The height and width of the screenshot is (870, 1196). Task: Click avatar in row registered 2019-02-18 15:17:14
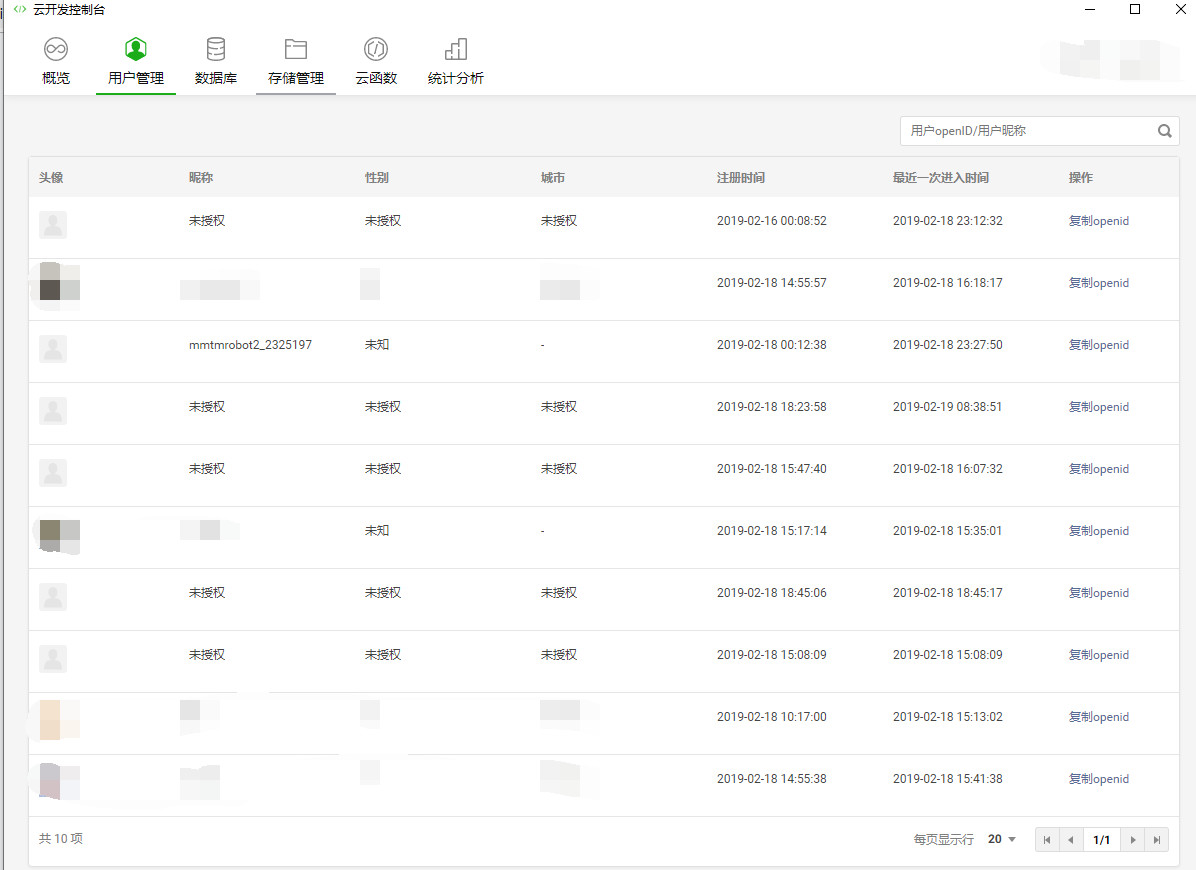point(59,535)
